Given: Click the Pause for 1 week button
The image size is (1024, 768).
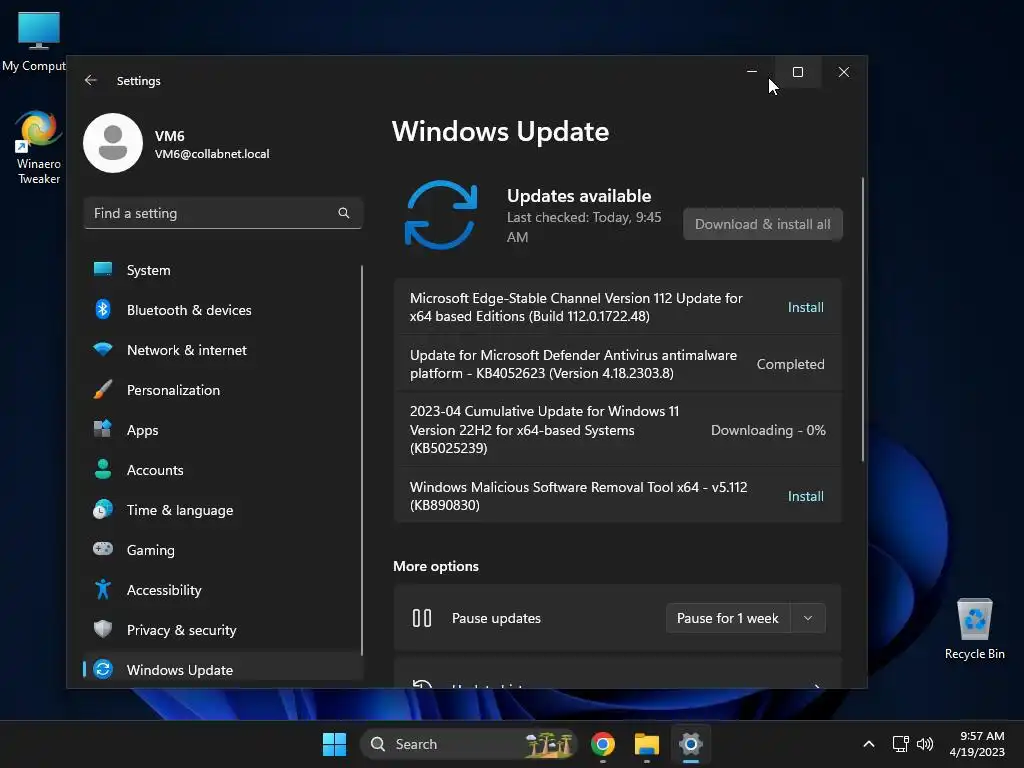Looking at the screenshot, I should [728, 618].
